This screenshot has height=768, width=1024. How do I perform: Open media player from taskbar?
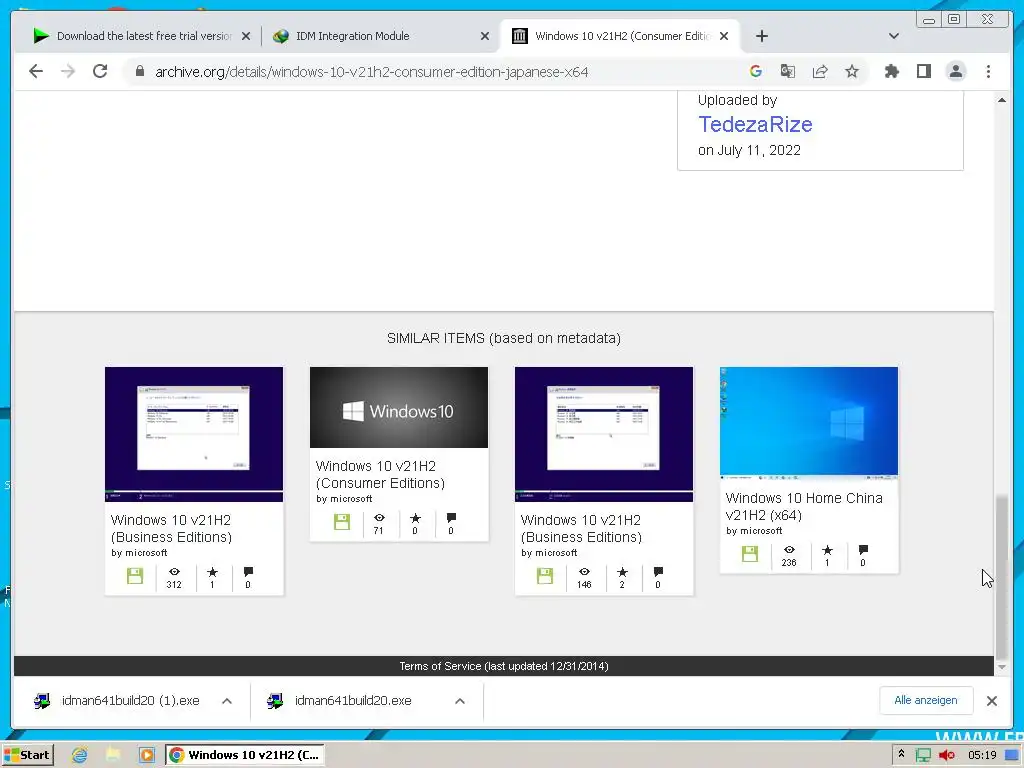(147, 755)
